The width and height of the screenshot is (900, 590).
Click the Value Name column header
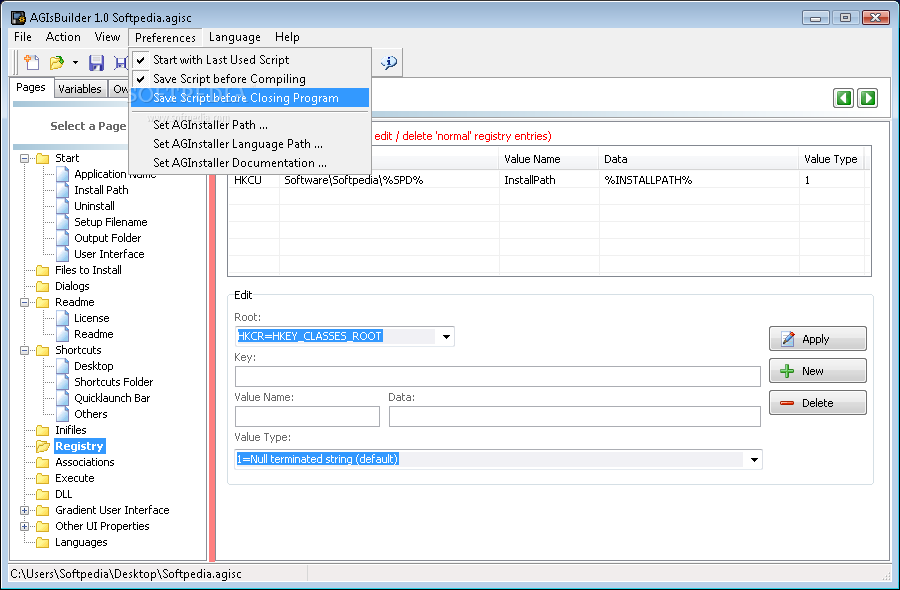coord(549,160)
